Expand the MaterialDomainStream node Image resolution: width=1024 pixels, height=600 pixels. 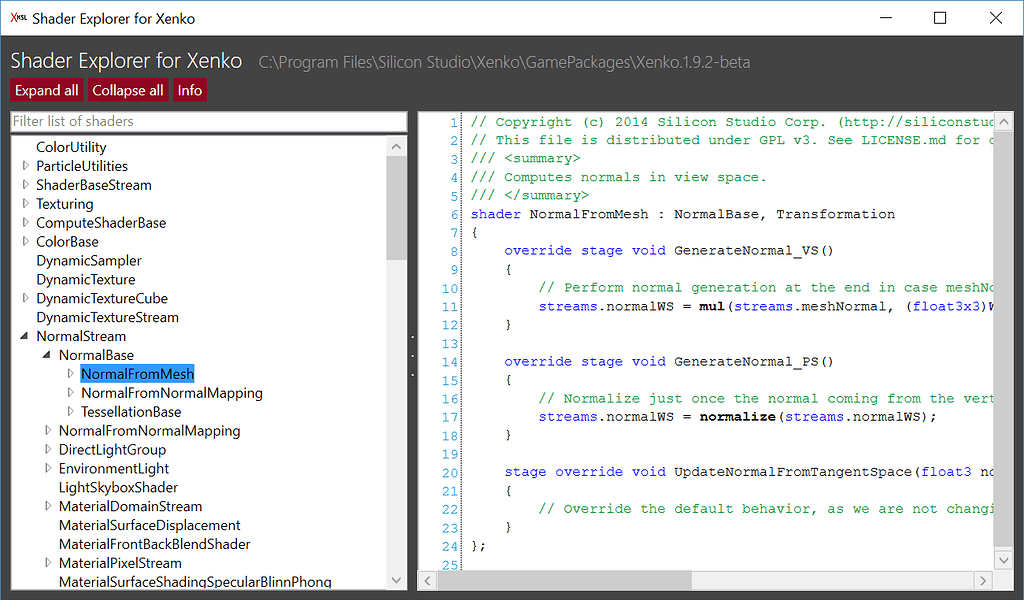pyautogui.click(x=48, y=506)
